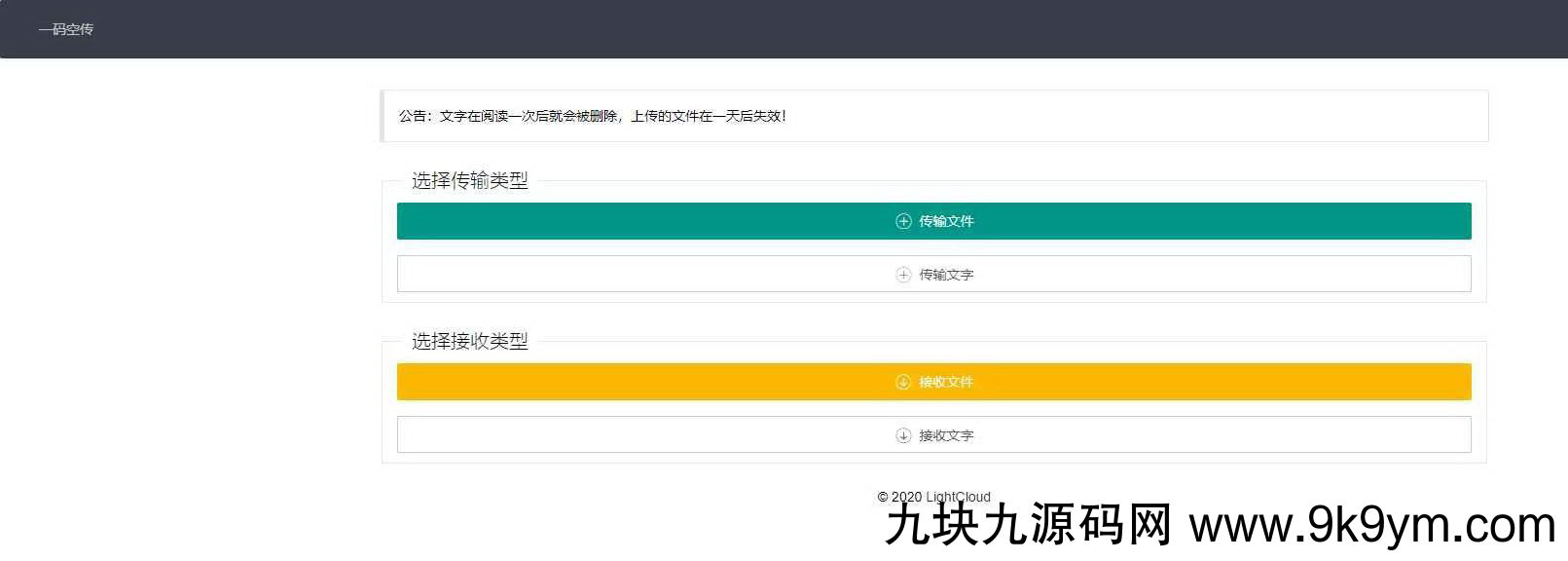The height and width of the screenshot is (561, 1568).
Task: Click the empty dark navigation bar area
Action: click(779, 29)
